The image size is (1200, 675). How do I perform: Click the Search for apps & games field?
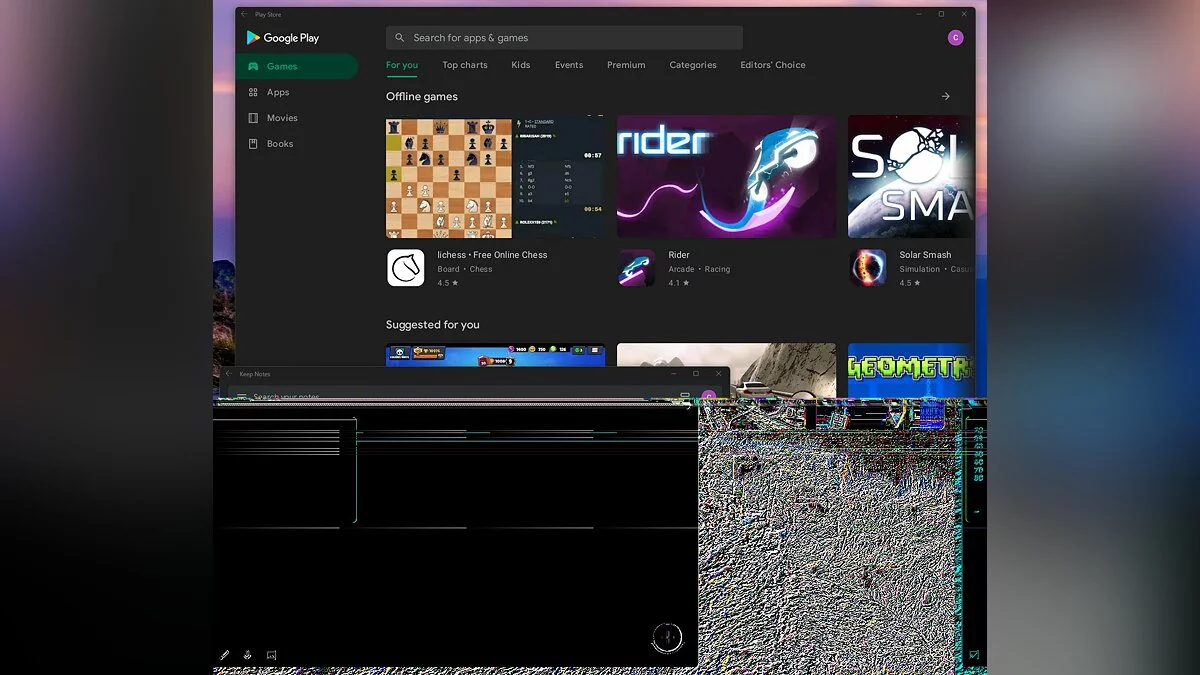click(x=564, y=38)
